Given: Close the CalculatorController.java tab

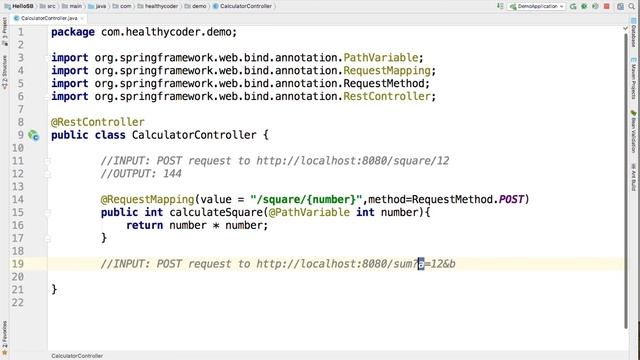Looking at the screenshot, I should [x=82, y=18].
